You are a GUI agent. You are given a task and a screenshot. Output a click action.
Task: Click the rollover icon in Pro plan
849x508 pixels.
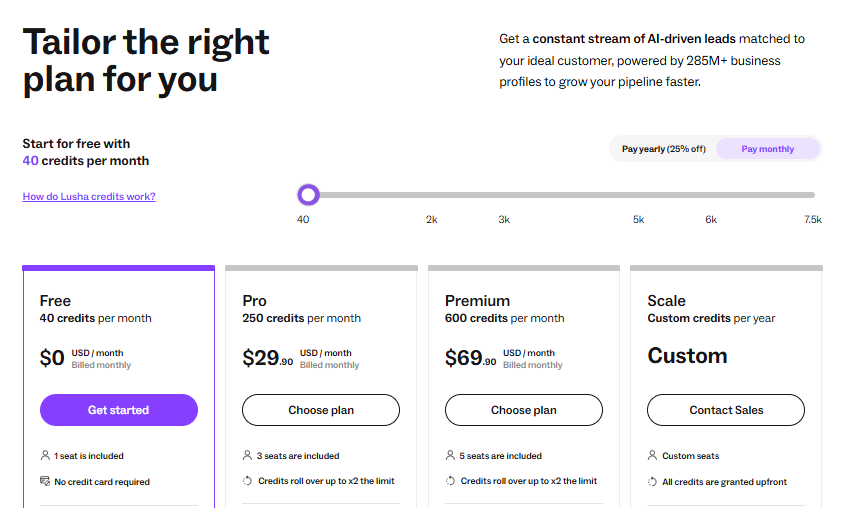[x=248, y=482]
